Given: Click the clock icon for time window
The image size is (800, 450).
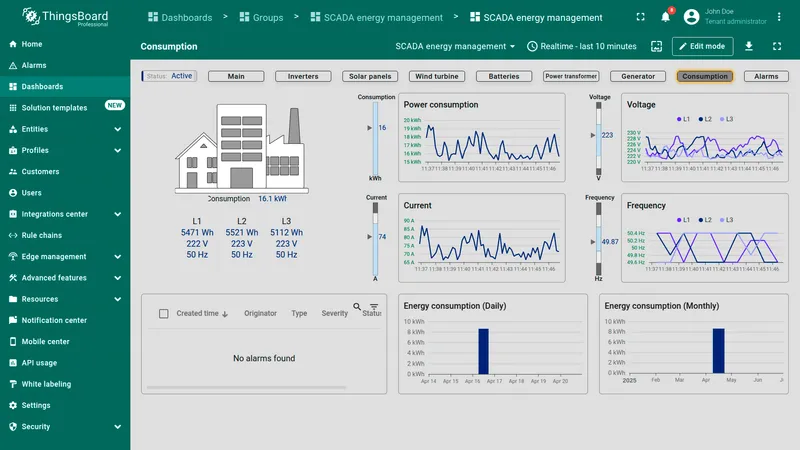Looking at the screenshot, I should [532, 46].
